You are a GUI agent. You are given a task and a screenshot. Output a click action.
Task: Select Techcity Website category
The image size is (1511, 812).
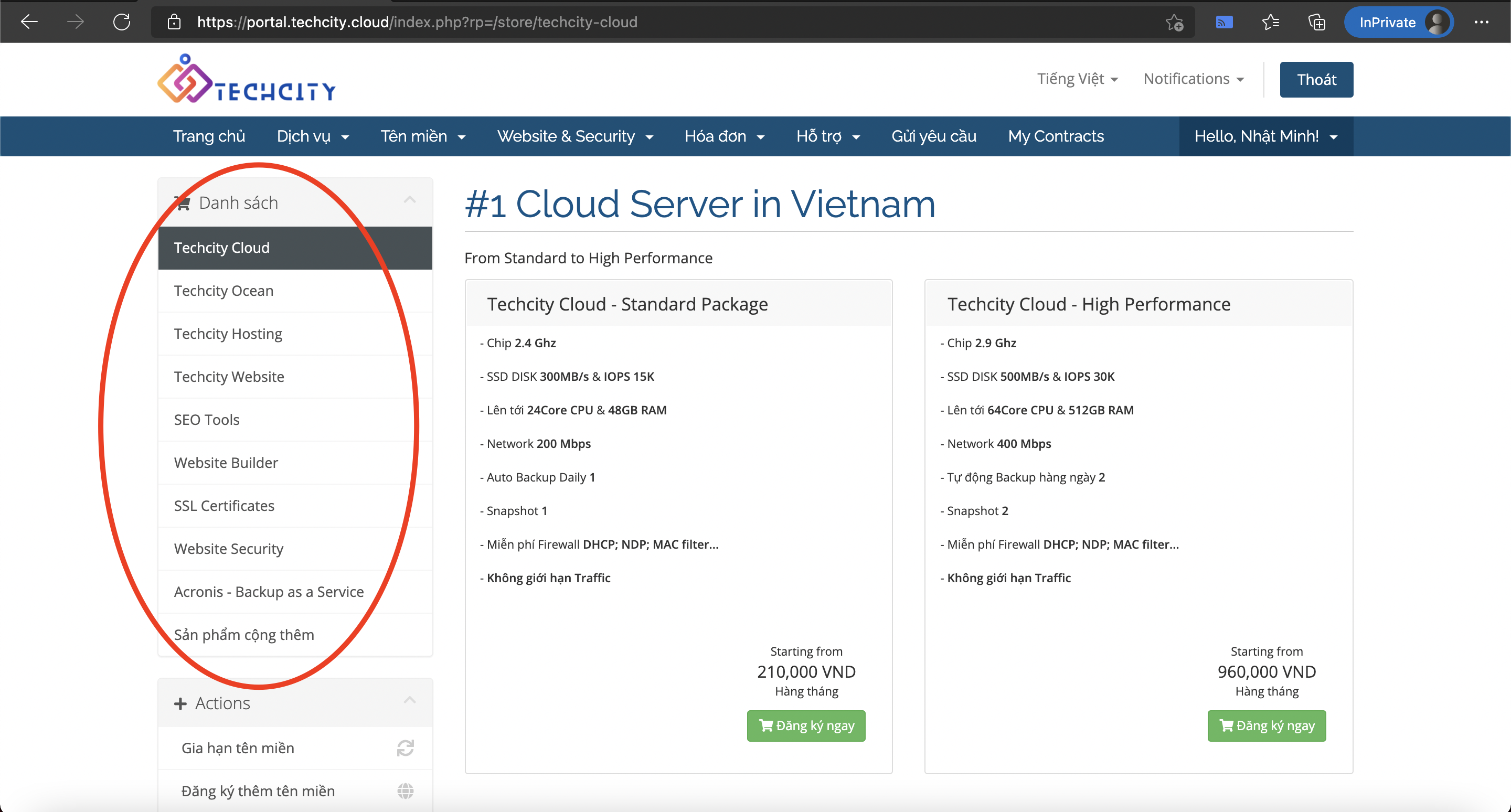click(295, 377)
